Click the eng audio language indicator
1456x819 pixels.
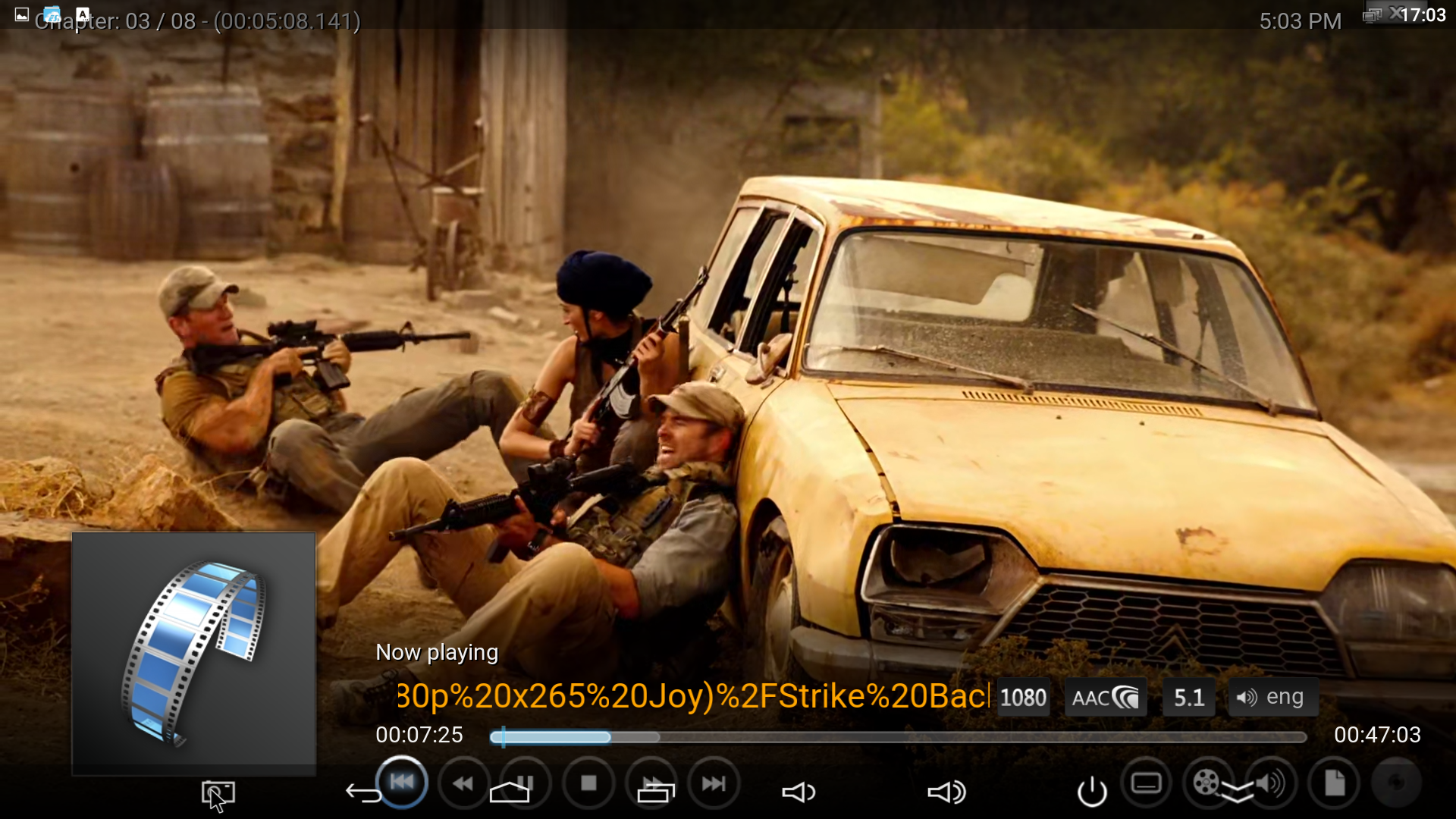click(1272, 697)
